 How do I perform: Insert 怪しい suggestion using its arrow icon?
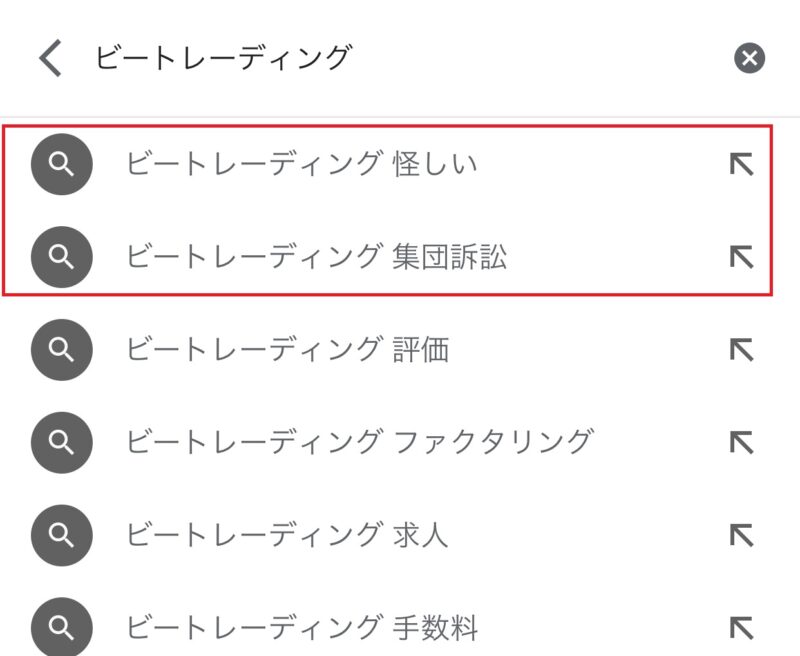(741, 164)
